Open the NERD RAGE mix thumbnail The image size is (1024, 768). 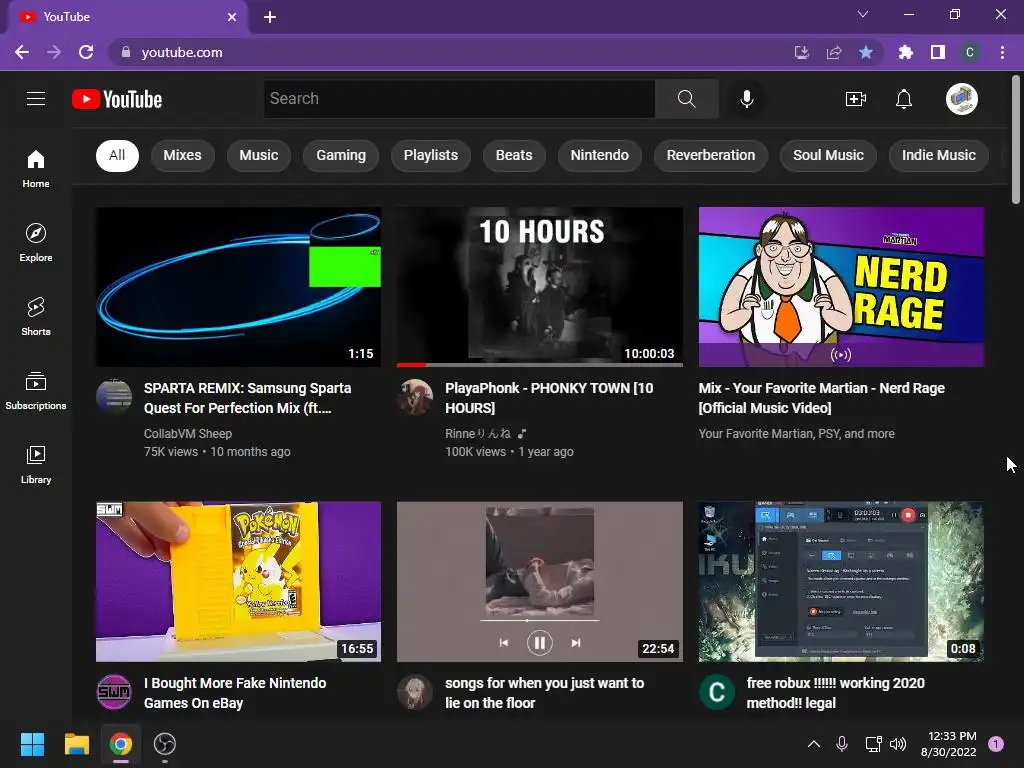pyautogui.click(x=841, y=287)
